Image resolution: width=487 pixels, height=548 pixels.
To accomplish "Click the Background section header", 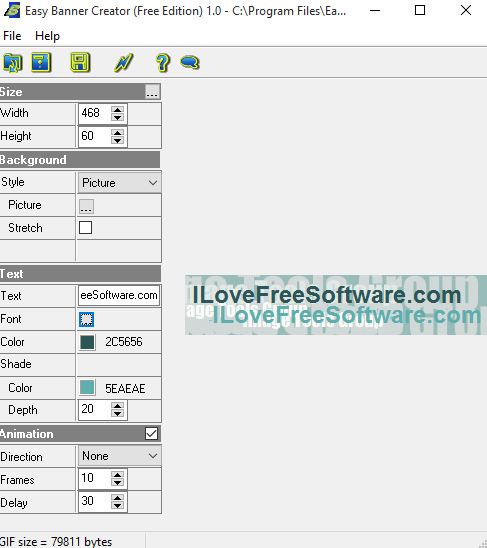I will pos(80,160).
